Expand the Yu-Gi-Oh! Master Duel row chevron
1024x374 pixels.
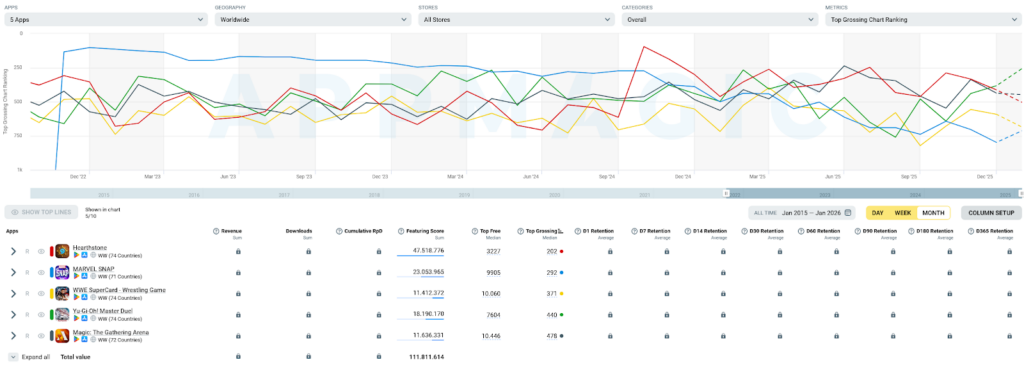(x=13, y=315)
